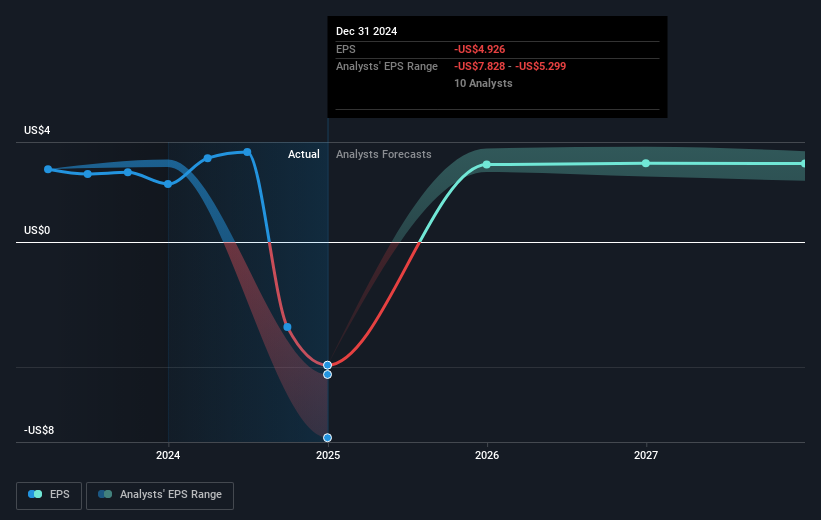
Task: Select the negative EPS point in late 2024
Action: pyautogui.click(x=287, y=327)
